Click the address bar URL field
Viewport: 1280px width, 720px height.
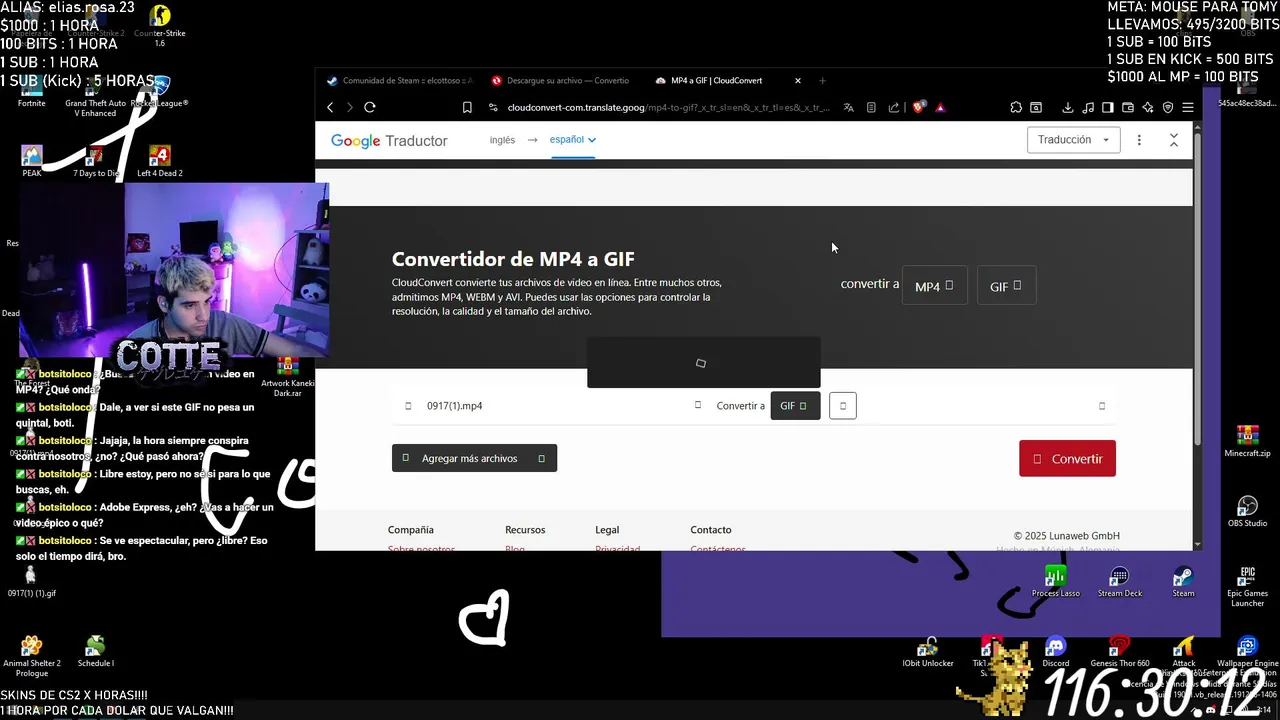(x=668, y=107)
